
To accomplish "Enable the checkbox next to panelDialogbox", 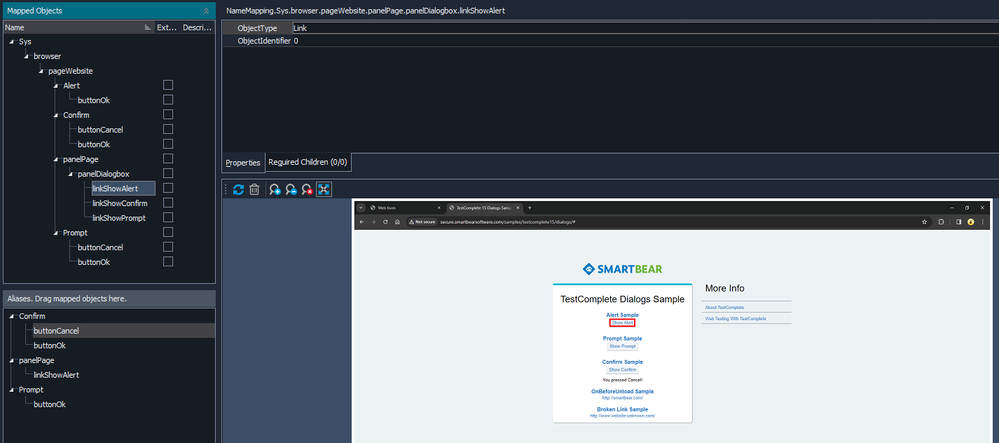I will coord(168,174).
